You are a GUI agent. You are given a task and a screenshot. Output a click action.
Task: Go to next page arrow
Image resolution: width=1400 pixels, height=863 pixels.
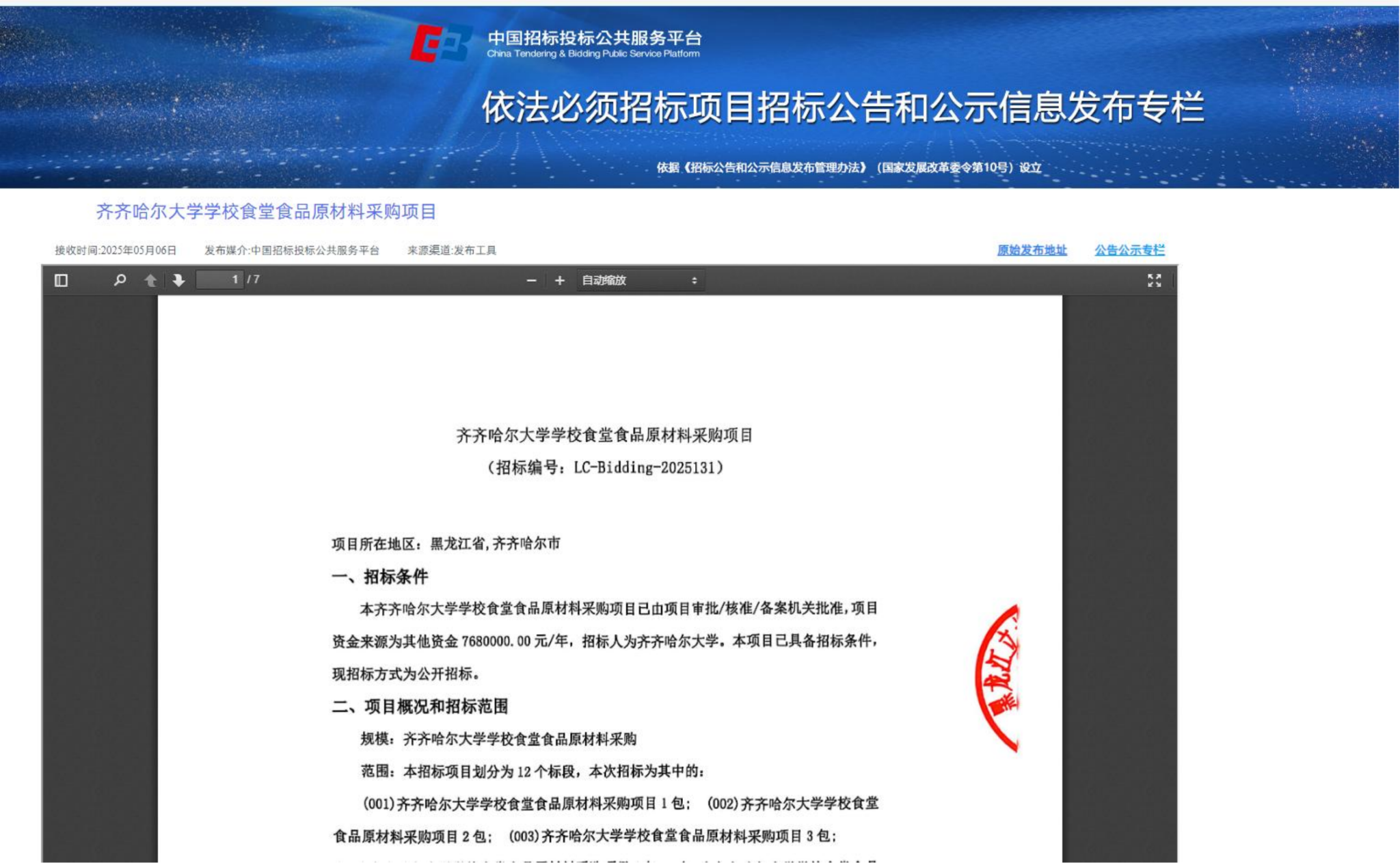tap(178, 280)
